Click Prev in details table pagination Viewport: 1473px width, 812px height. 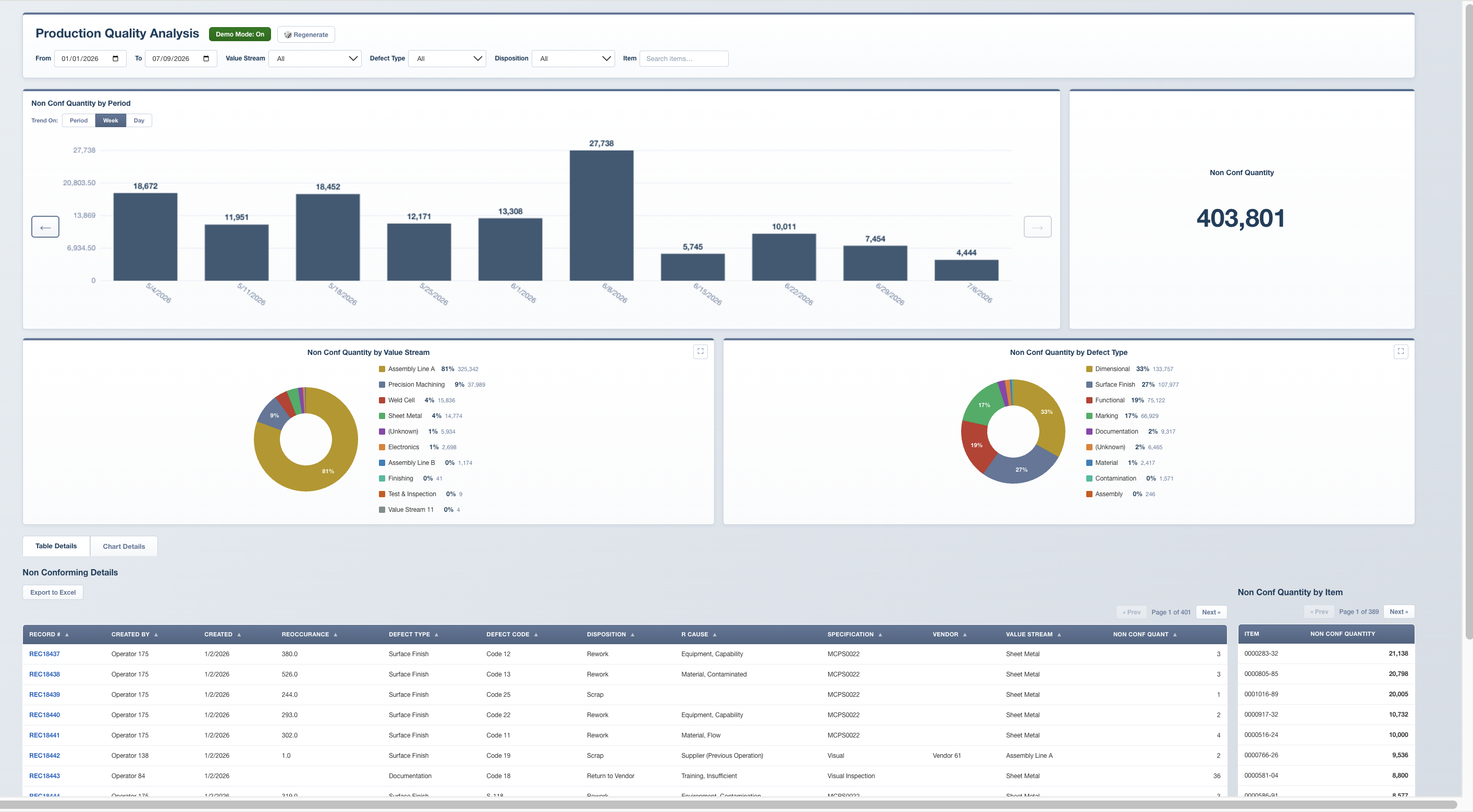(1131, 612)
